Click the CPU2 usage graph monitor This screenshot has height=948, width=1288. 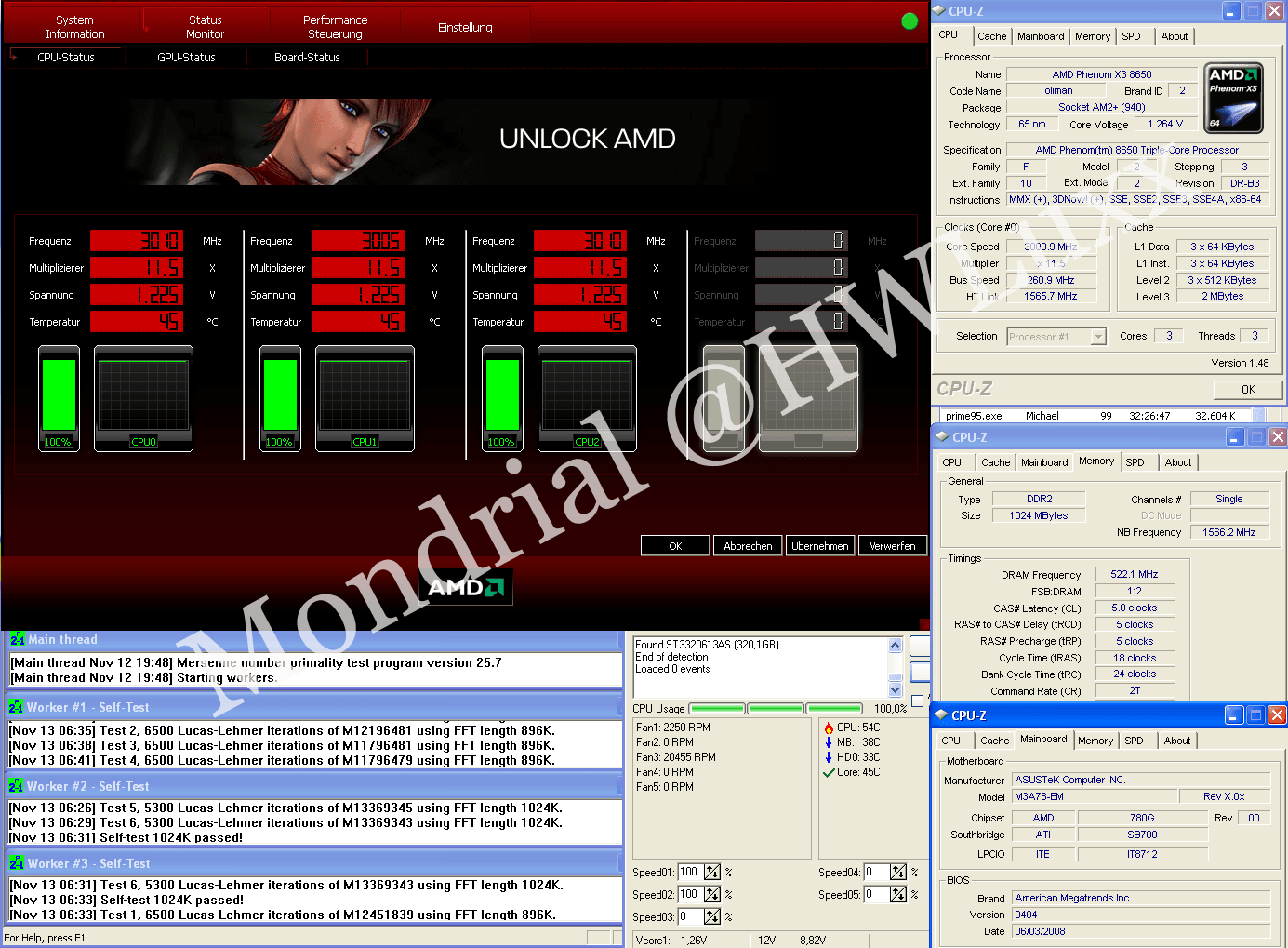click(x=588, y=399)
